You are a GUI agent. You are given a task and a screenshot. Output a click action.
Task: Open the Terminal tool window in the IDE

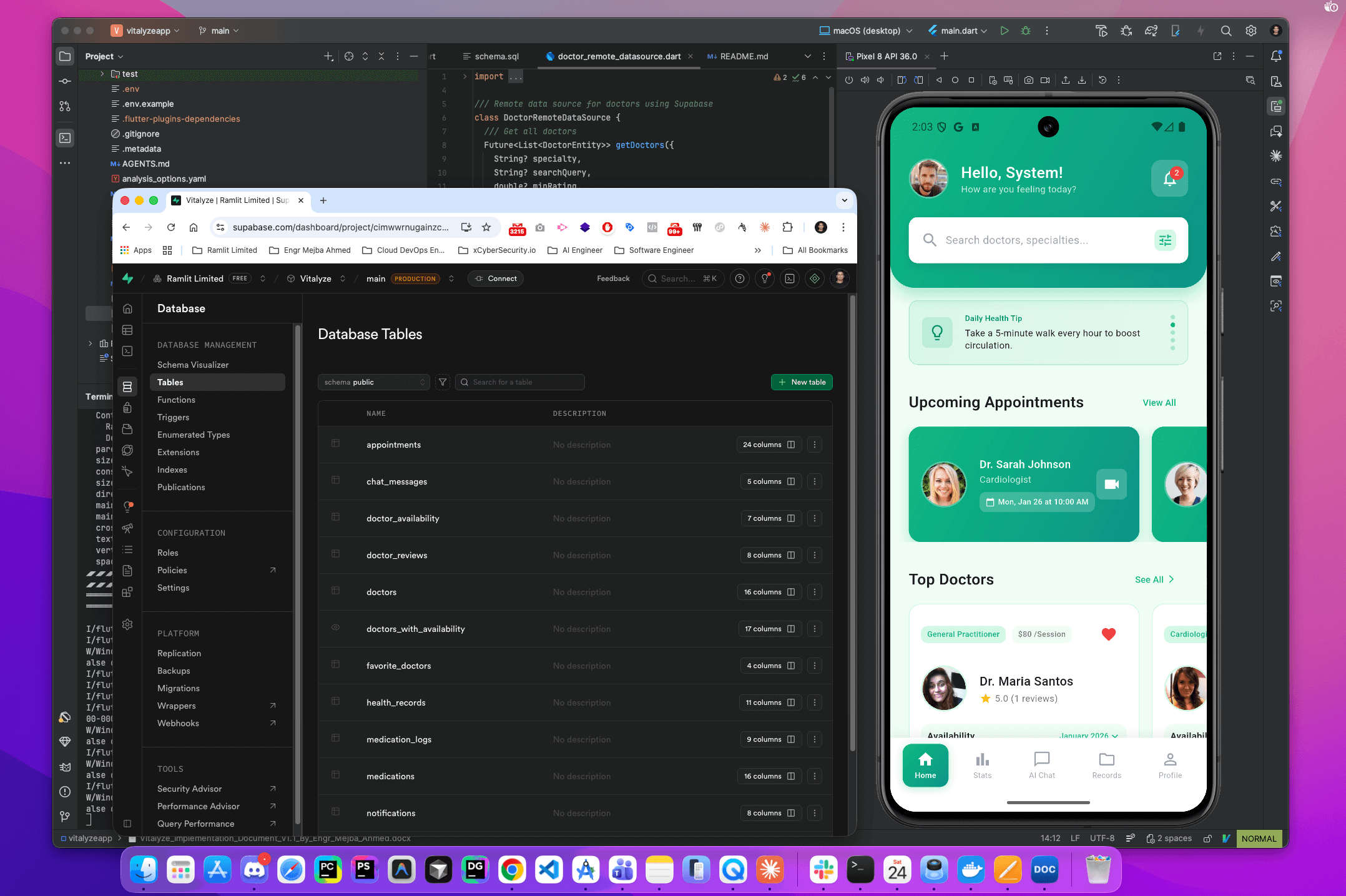[x=65, y=138]
